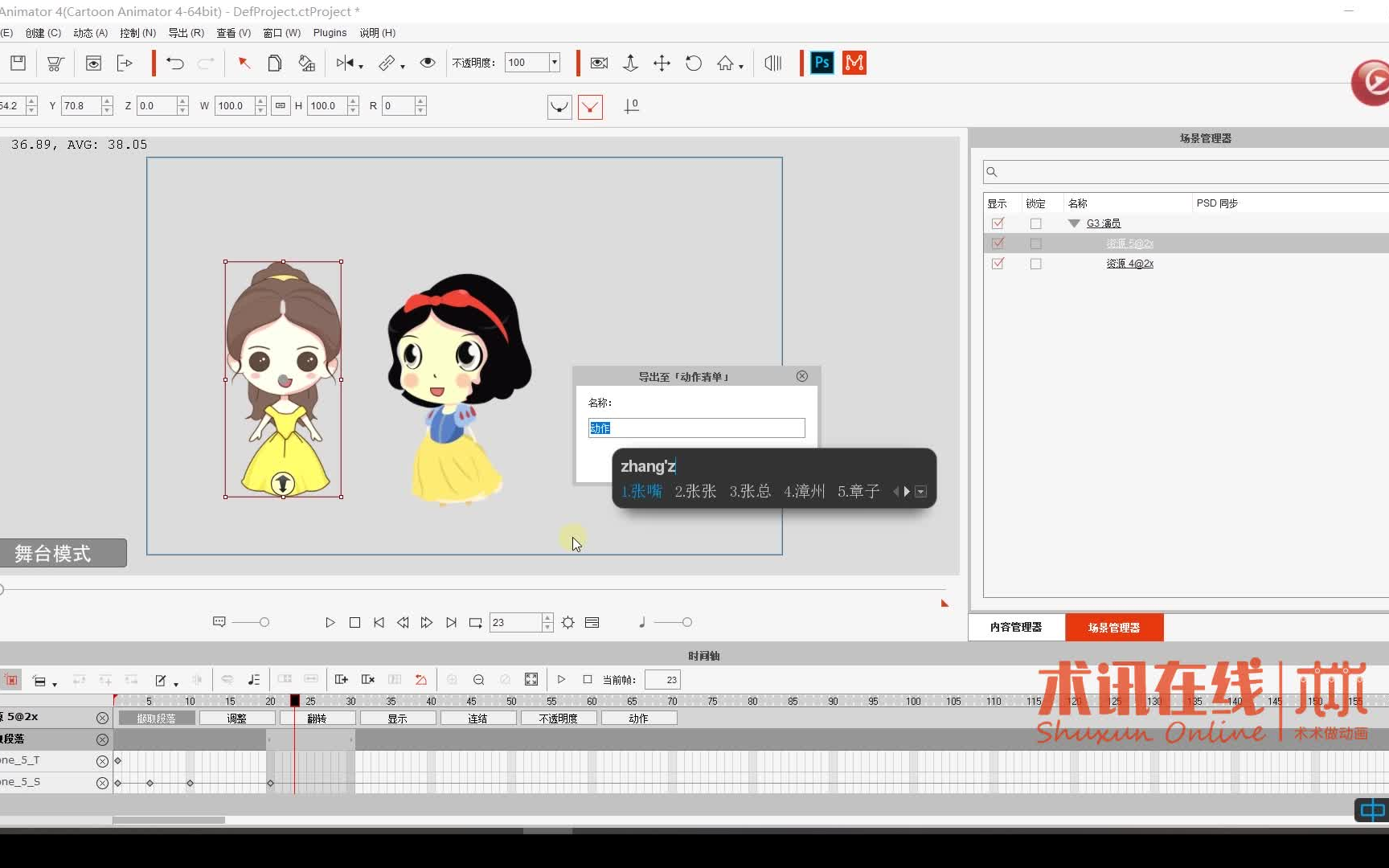Viewport: 1389px width, 868px height.
Task: Open the 动态 (A) menu
Action: [x=91, y=33]
